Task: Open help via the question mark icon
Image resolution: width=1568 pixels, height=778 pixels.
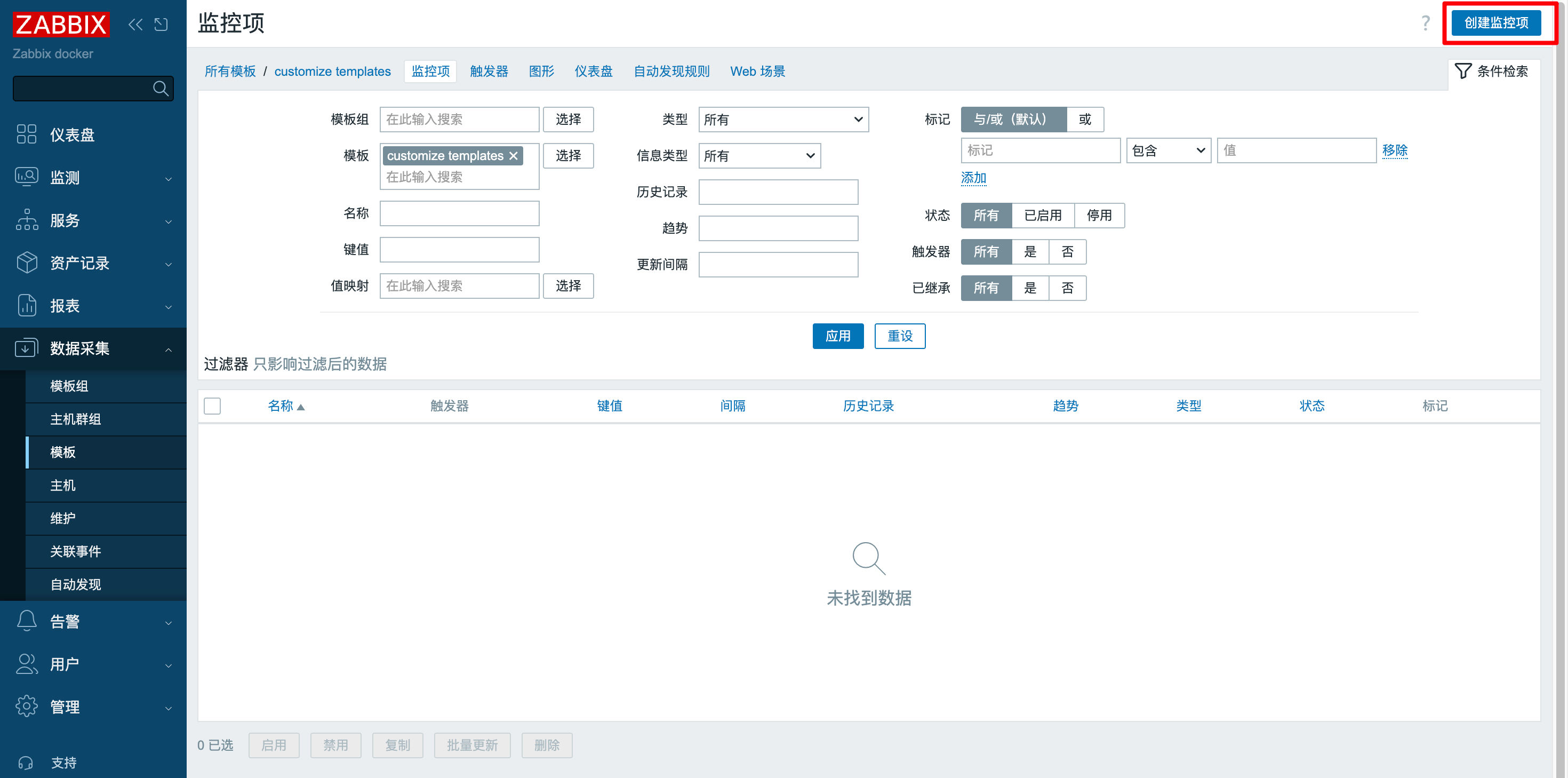Action: pos(1425,23)
